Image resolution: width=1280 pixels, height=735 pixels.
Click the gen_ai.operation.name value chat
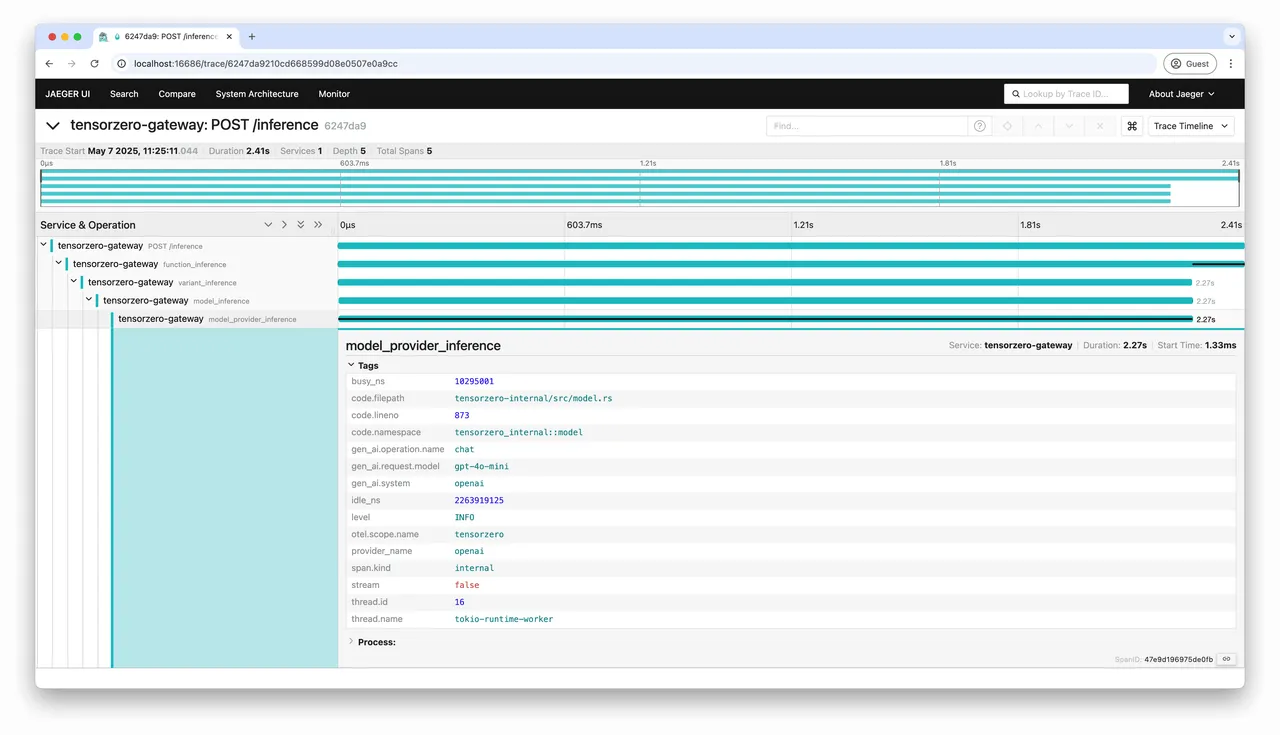[465, 449]
